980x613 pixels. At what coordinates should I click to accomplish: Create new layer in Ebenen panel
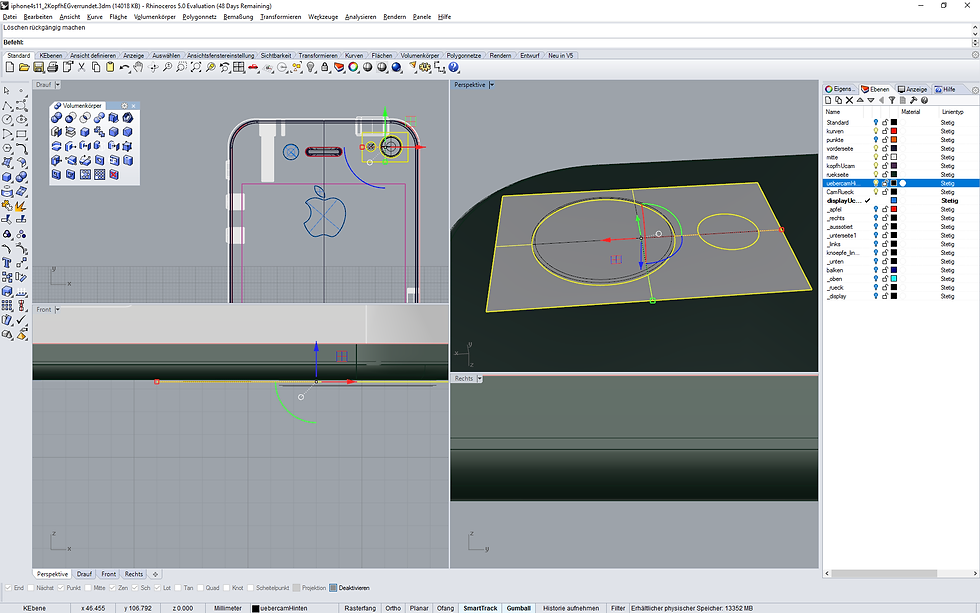[x=828, y=100]
